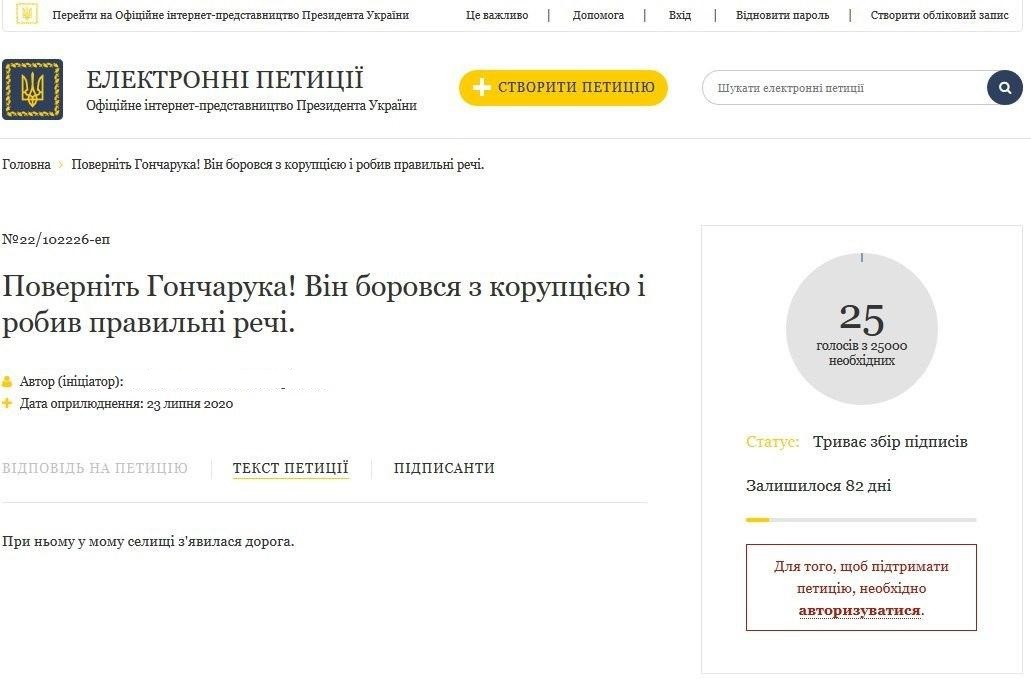Click the yellow plus icon on Створити петицію
This screenshot has height=679, width=1031.
(481, 87)
